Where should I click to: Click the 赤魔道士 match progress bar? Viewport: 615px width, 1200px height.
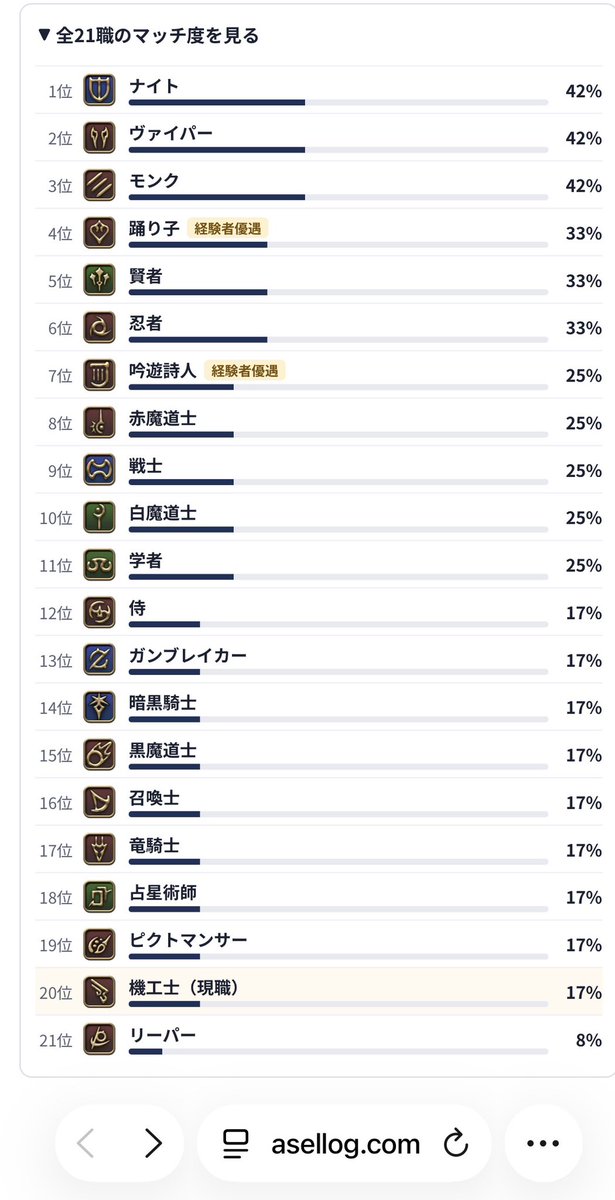coord(338,434)
